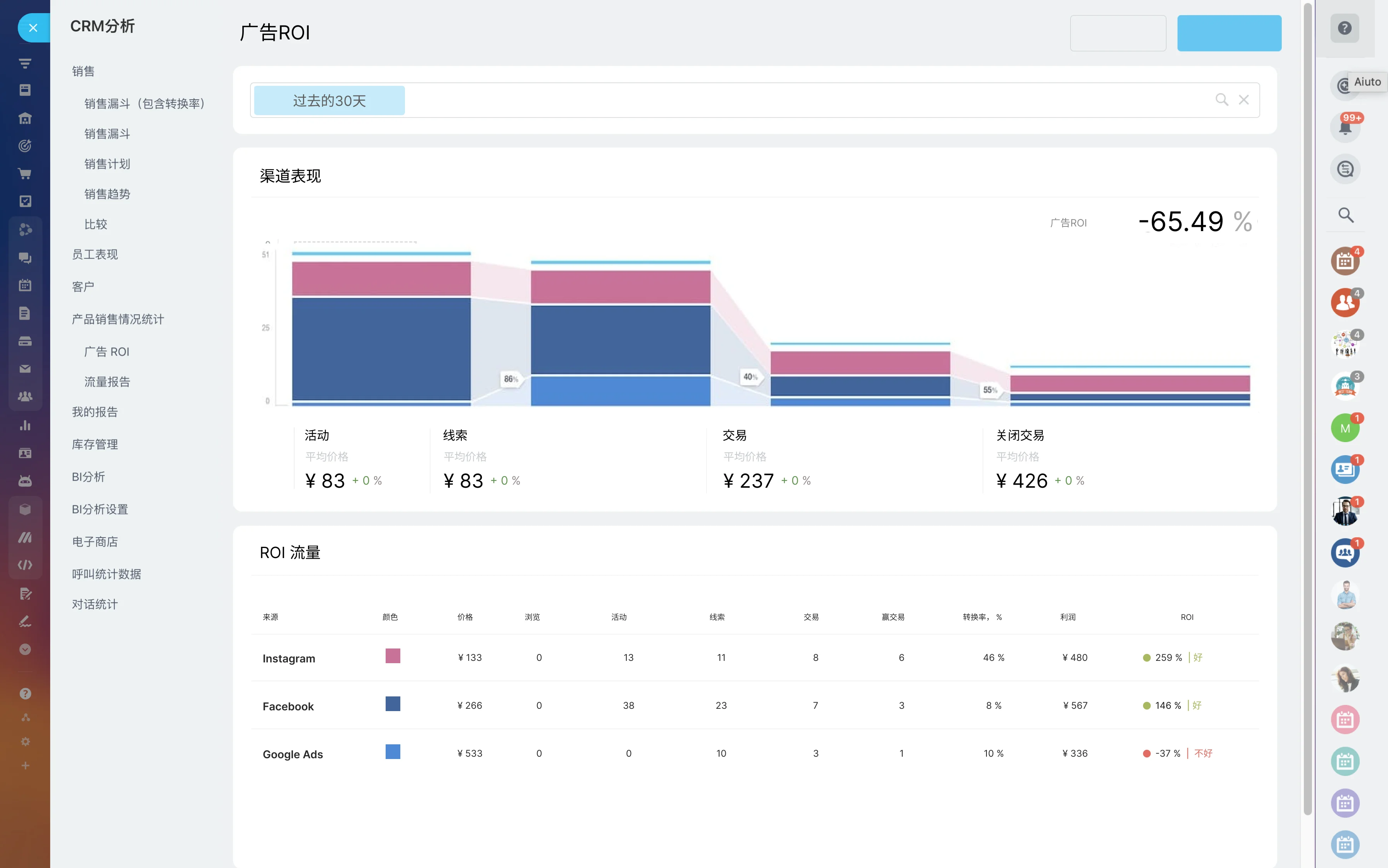The width and height of the screenshot is (1388, 868).
Task: Click the blue button at top right
Action: [1230, 33]
